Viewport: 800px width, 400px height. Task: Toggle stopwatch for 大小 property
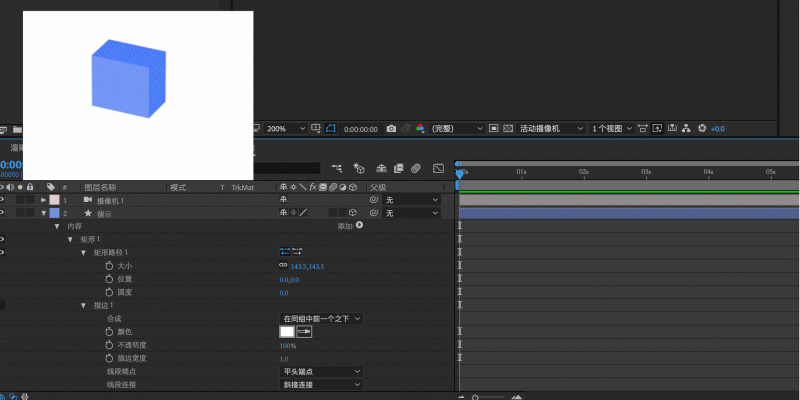(x=109, y=266)
